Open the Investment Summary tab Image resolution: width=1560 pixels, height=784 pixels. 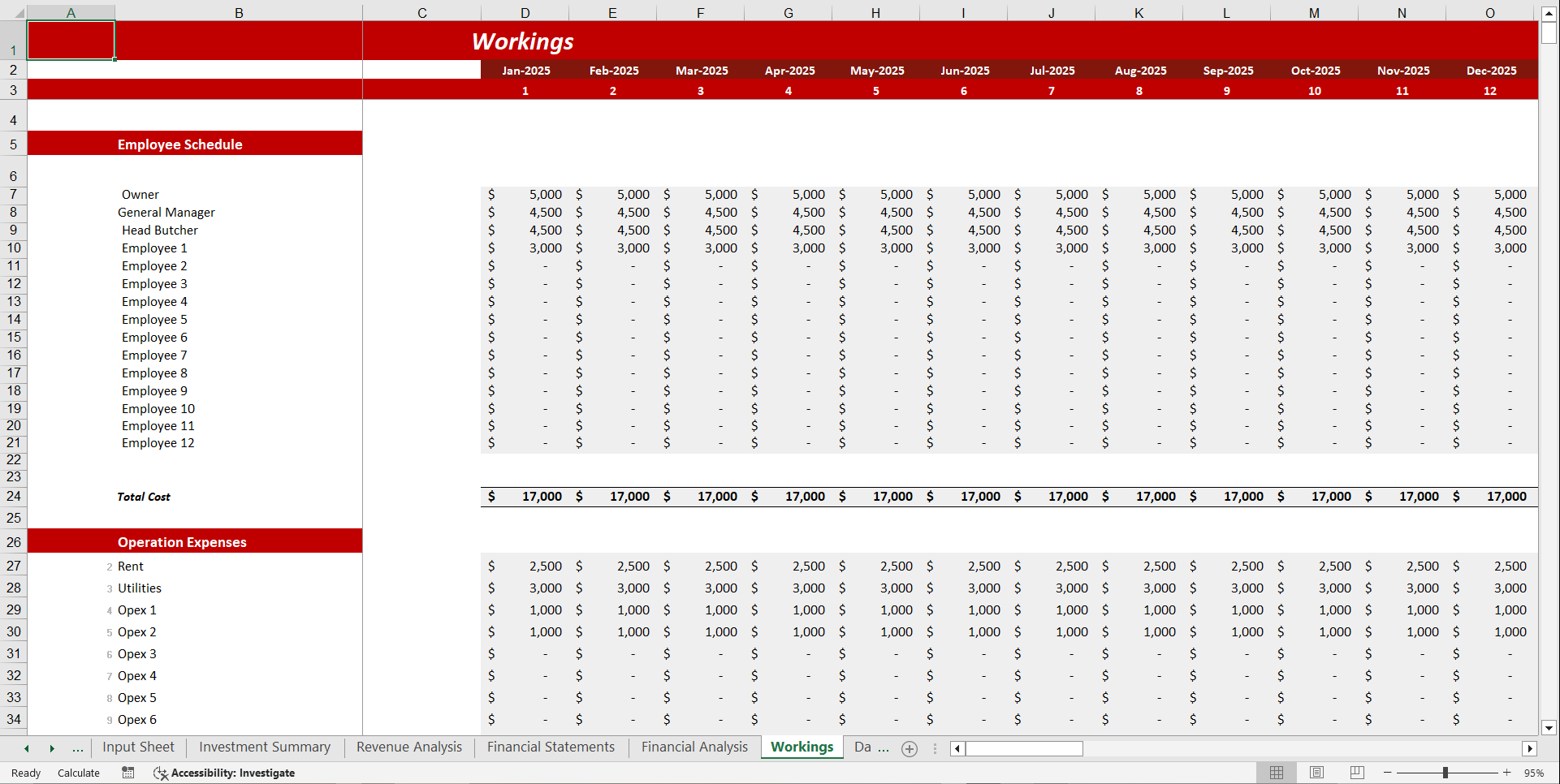coord(264,747)
